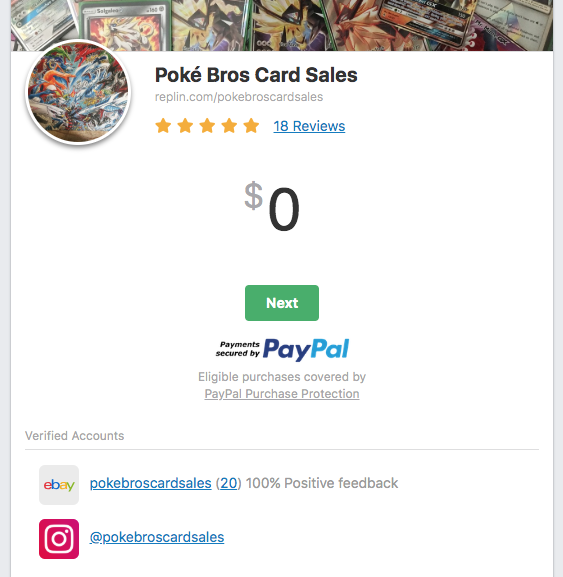This screenshot has width=563, height=577.
Task: Click the card collage cover banner
Action: tap(282, 25)
